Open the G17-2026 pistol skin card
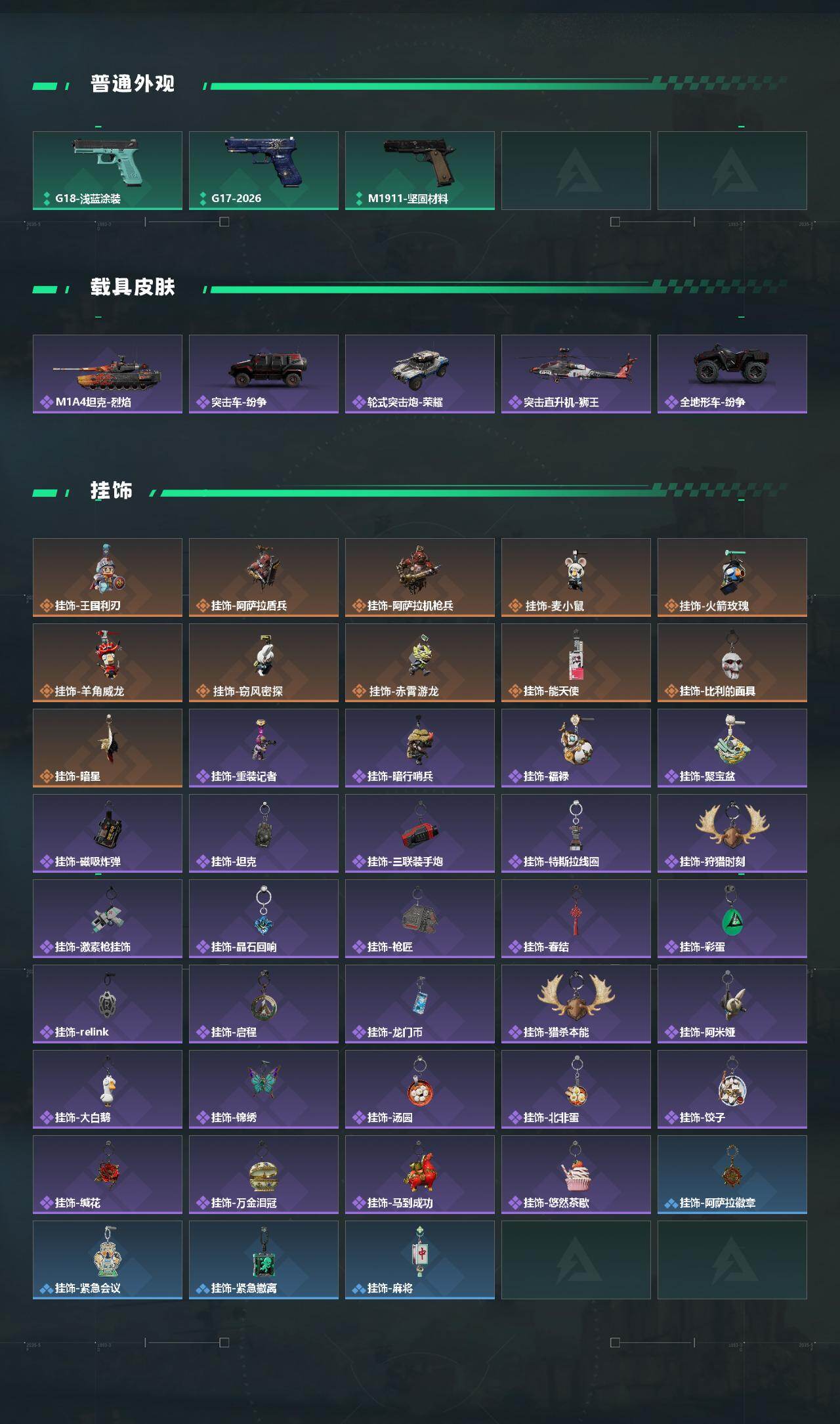The image size is (840, 1424). pos(264,171)
